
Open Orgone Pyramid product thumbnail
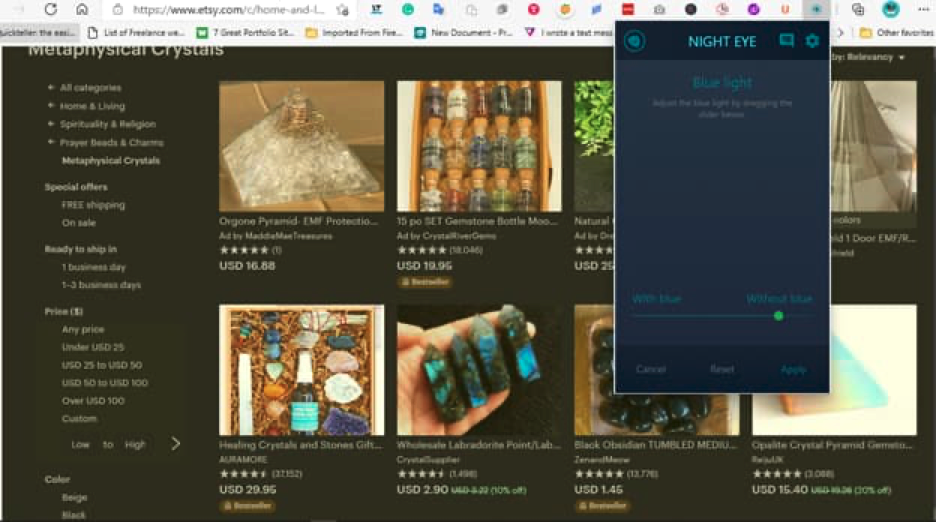[x=301, y=146]
